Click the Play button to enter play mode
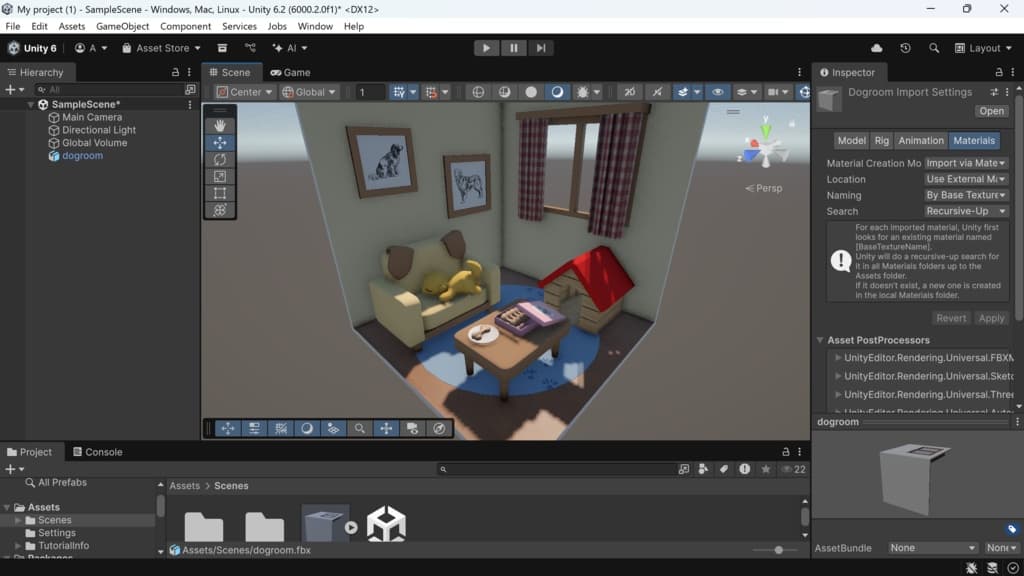Image resolution: width=1024 pixels, height=576 pixels. coord(486,48)
